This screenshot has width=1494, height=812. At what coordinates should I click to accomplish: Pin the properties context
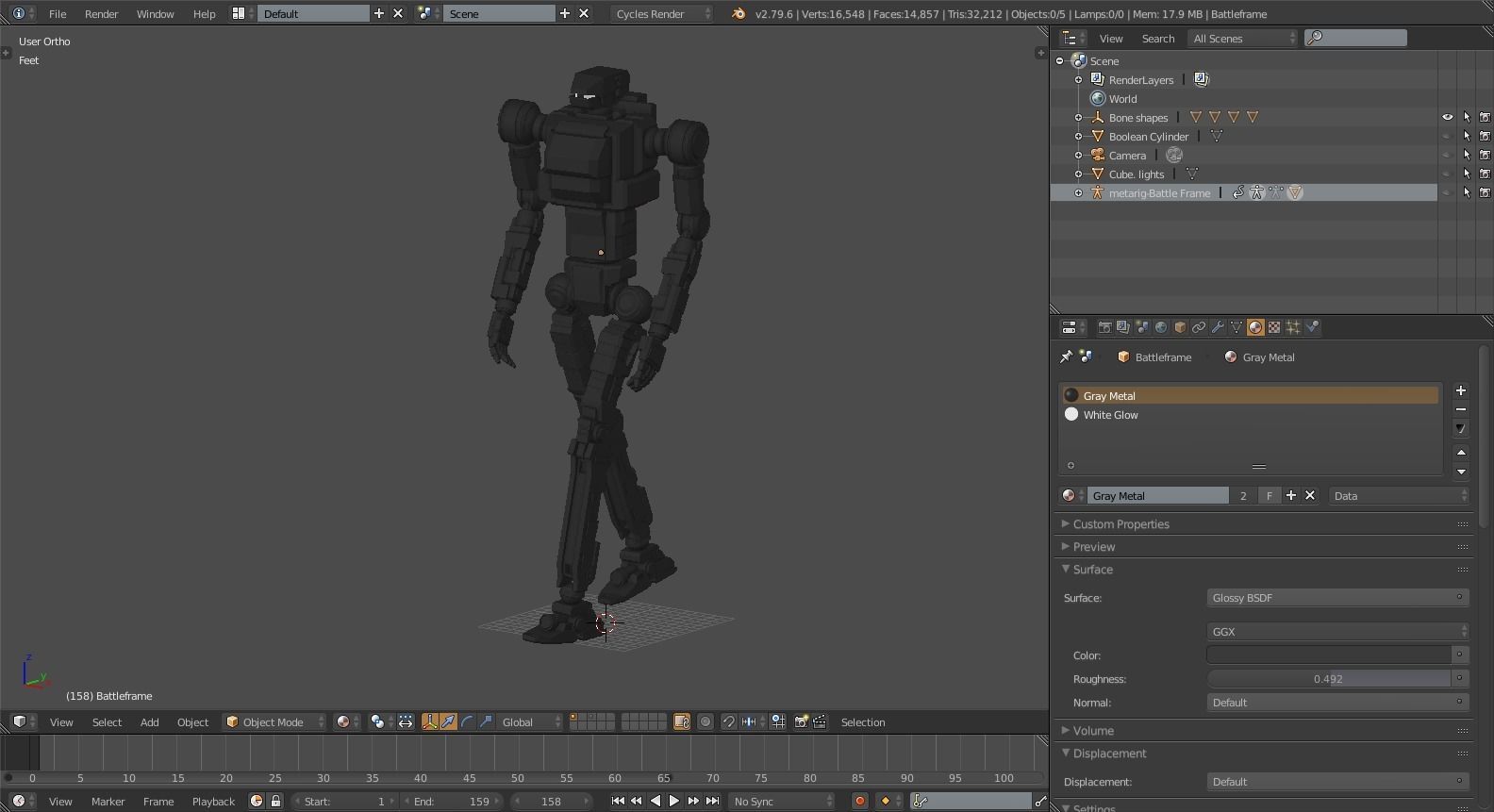pos(1066,357)
